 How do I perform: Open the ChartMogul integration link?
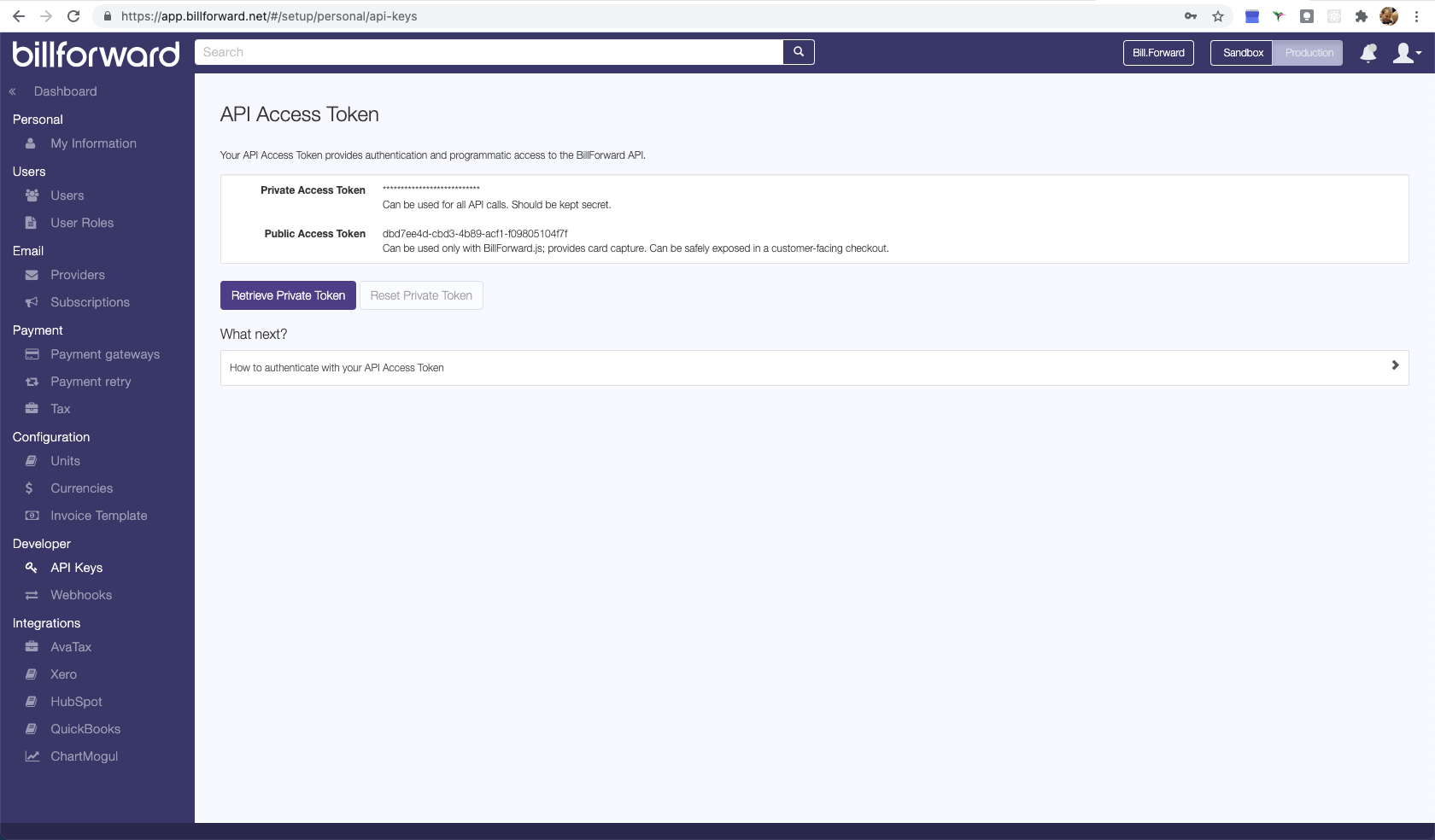click(84, 756)
